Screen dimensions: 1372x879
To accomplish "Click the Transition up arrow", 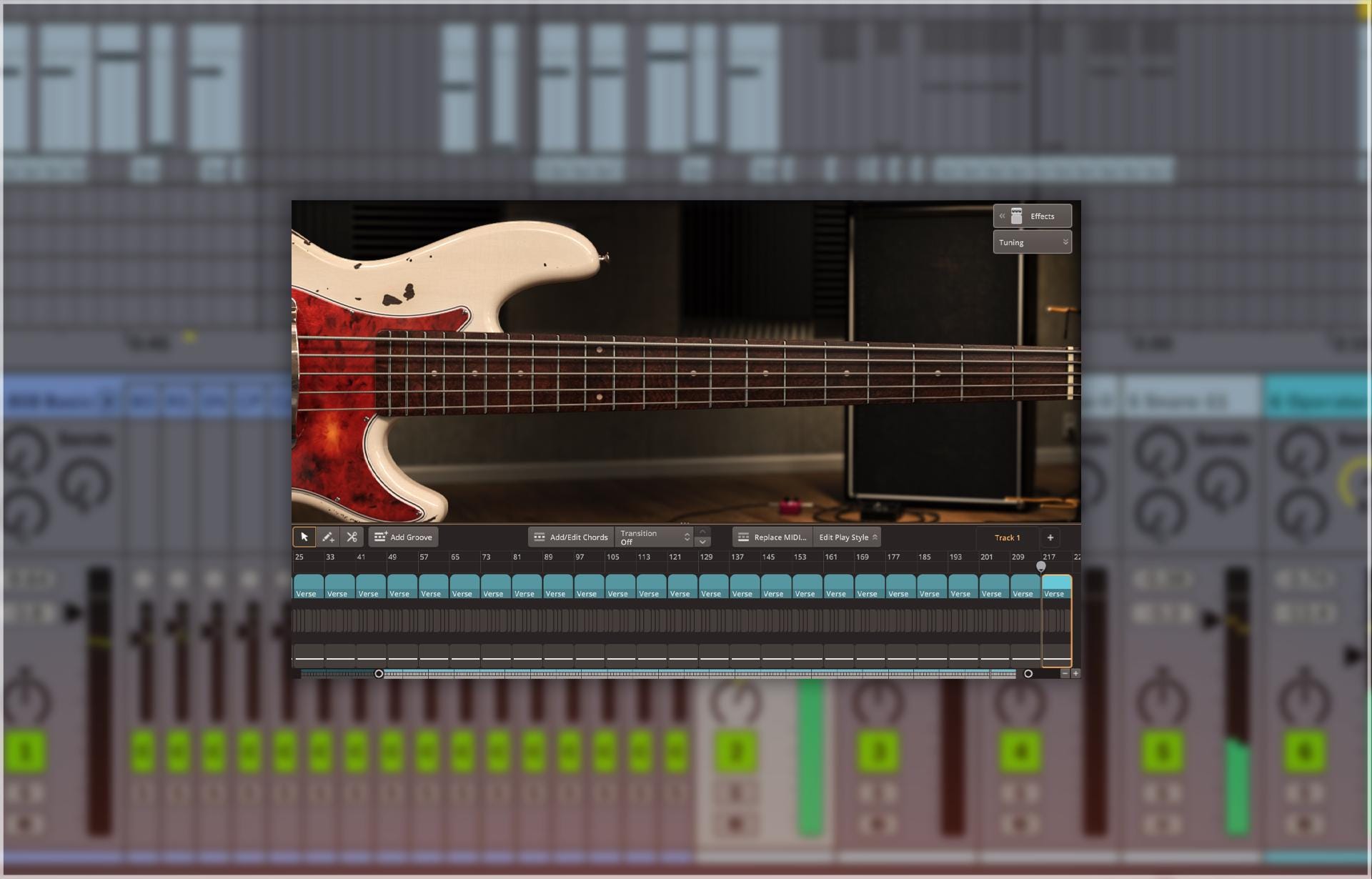I will click(x=702, y=532).
